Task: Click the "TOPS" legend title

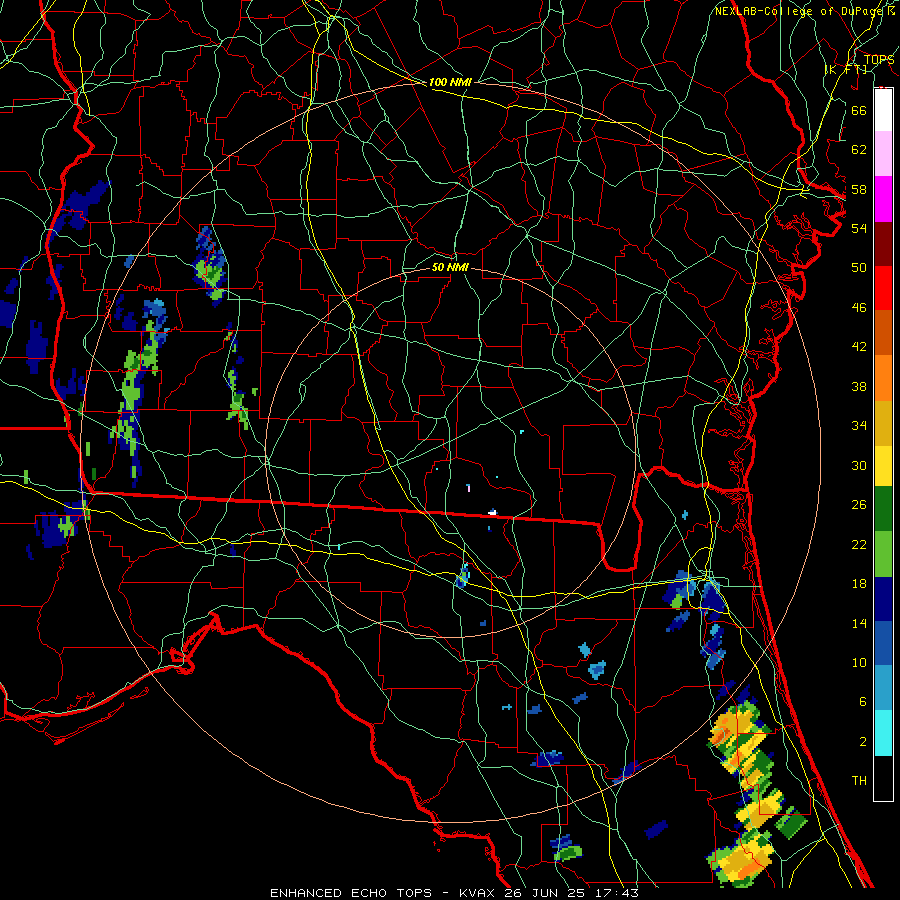Action: point(879,59)
